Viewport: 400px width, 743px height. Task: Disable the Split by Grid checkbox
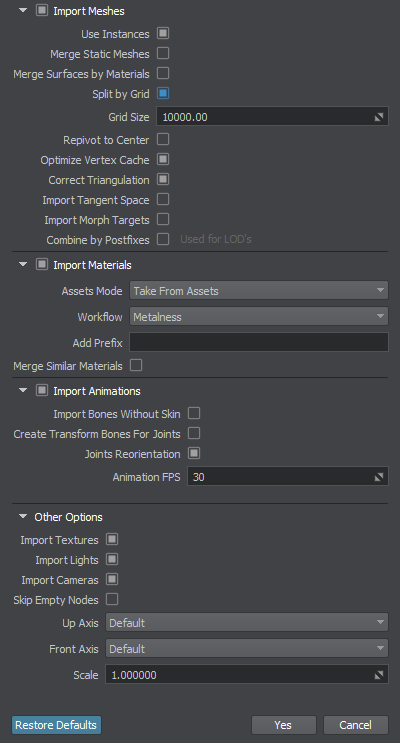coord(163,93)
